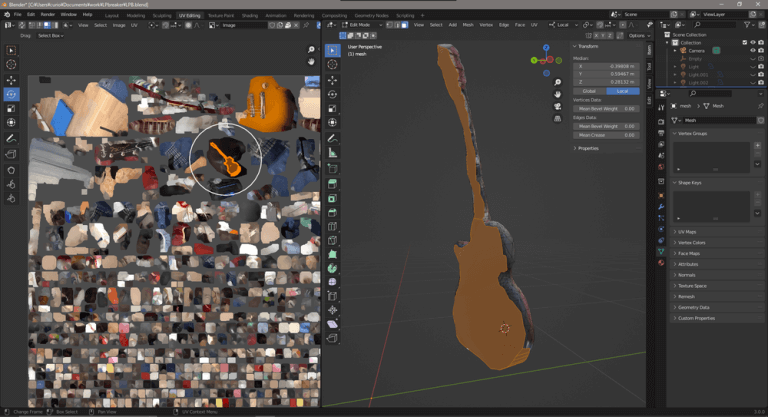Image resolution: width=768 pixels, height=417 pixels.
Task: Click the new scene button beside Scene field
Action: point(674,15)
